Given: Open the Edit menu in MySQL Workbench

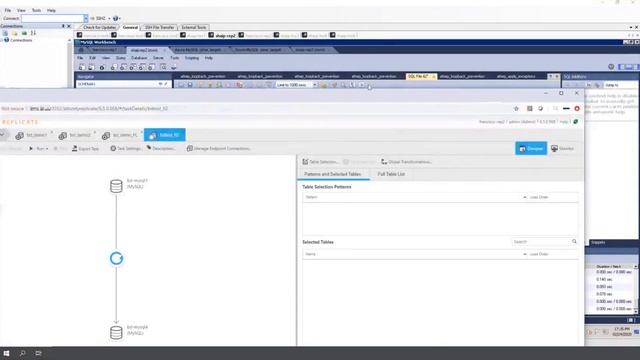Looking at the screenshot, I should (92, 58).
